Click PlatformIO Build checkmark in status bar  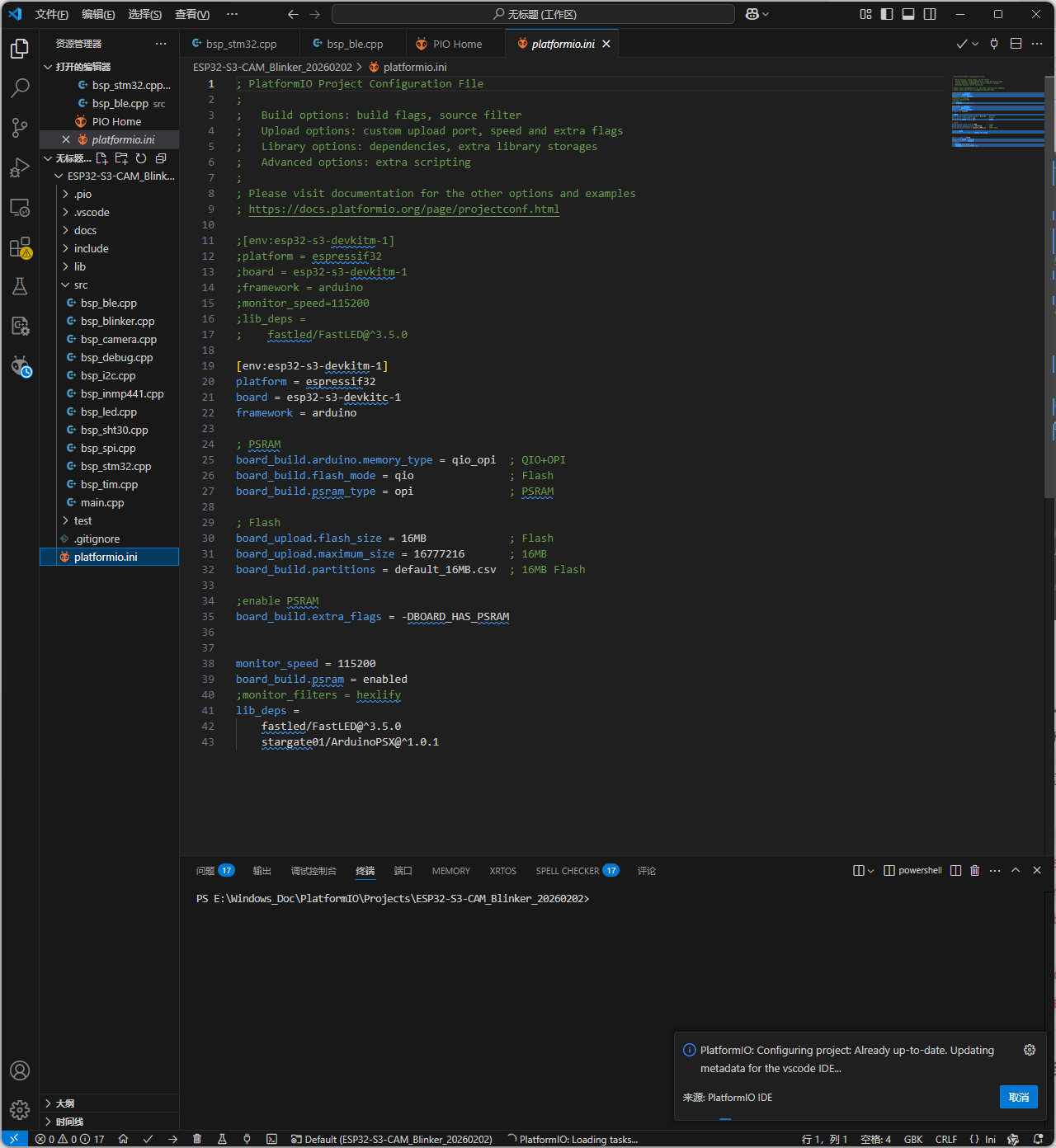pos(148,1139)
